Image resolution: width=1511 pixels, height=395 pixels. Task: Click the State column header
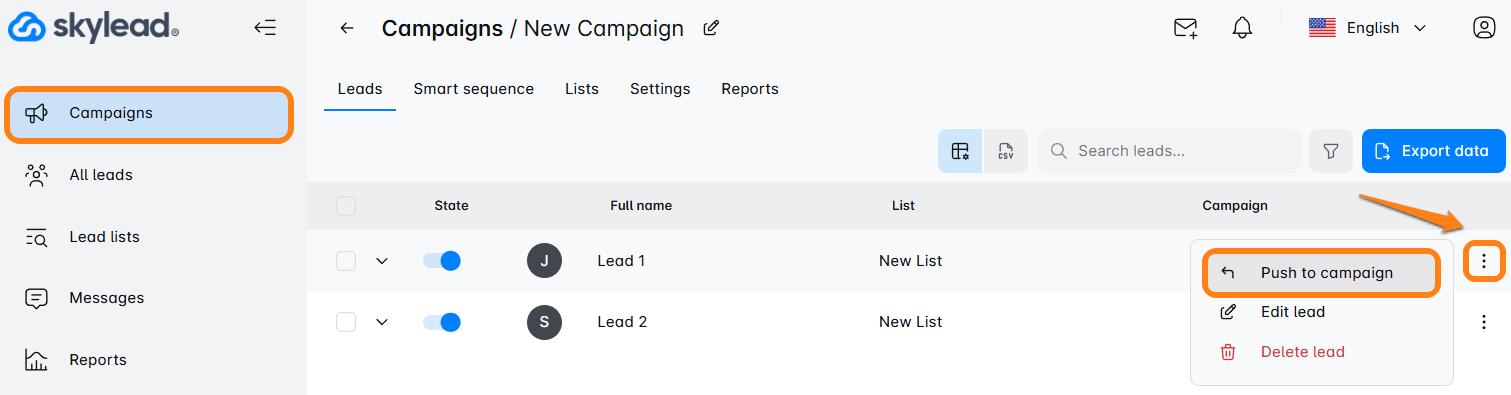click(x=451, y=206)
